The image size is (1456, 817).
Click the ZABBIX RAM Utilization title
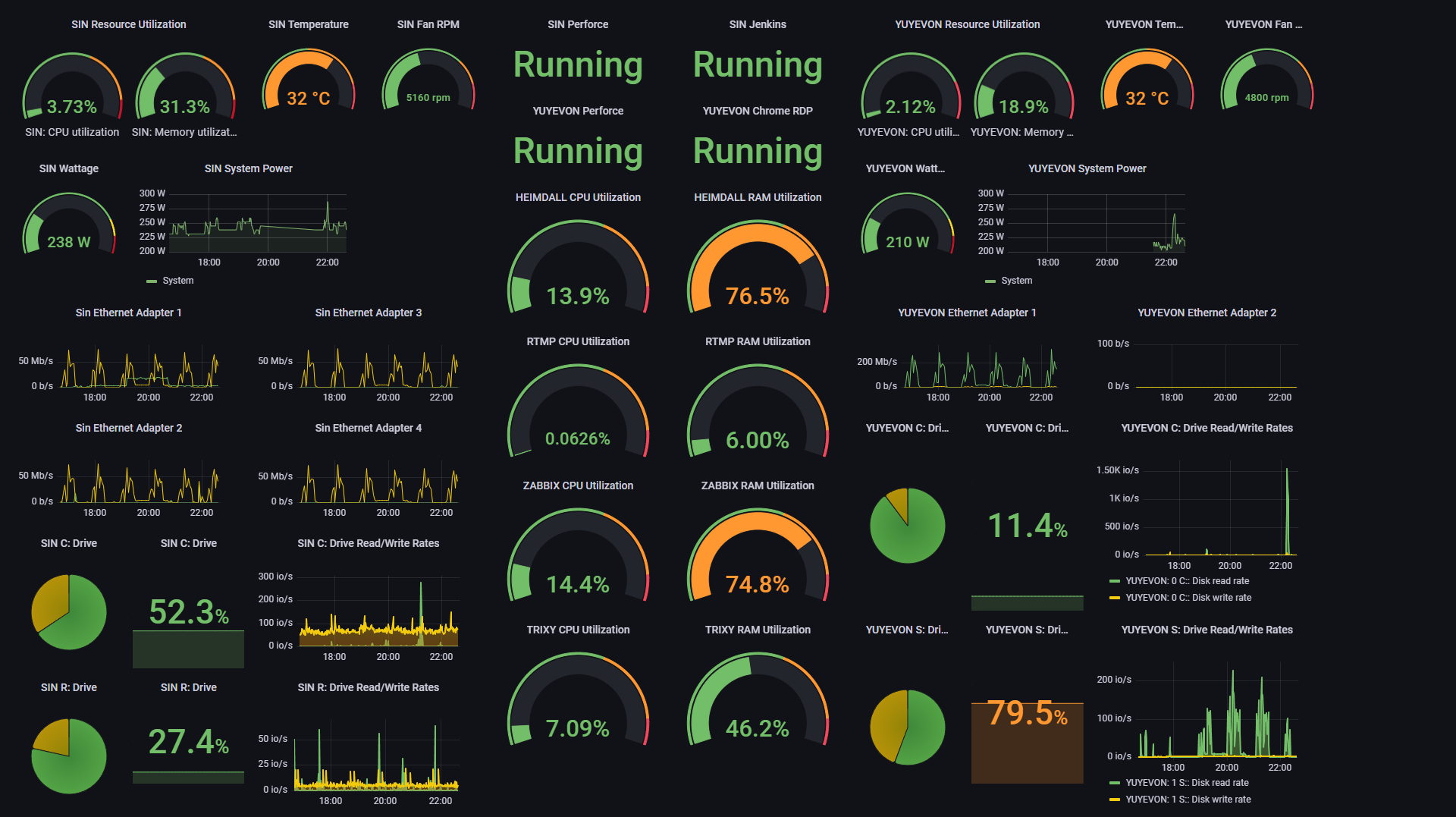tap(758, 485)
